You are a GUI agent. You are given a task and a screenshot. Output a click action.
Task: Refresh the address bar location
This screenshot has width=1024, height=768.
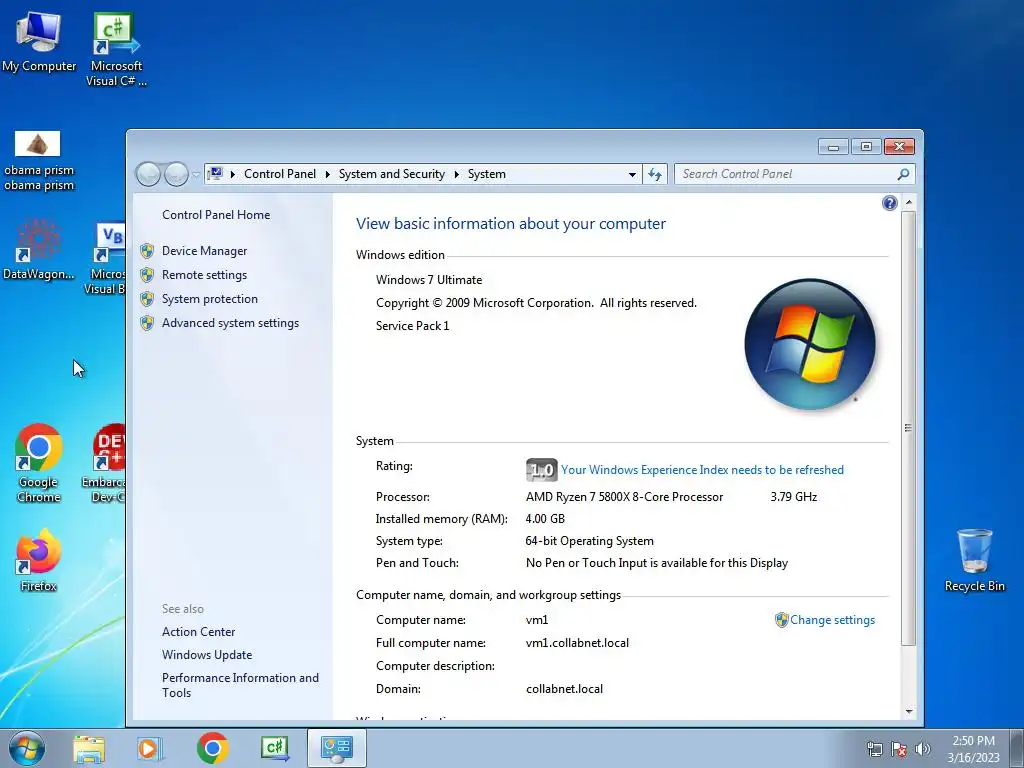point(654,174)
